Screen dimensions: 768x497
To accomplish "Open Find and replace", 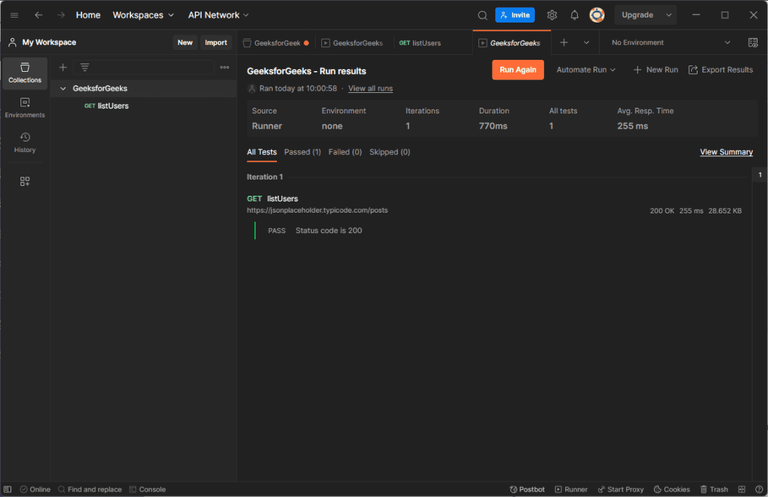I will 90,489.
